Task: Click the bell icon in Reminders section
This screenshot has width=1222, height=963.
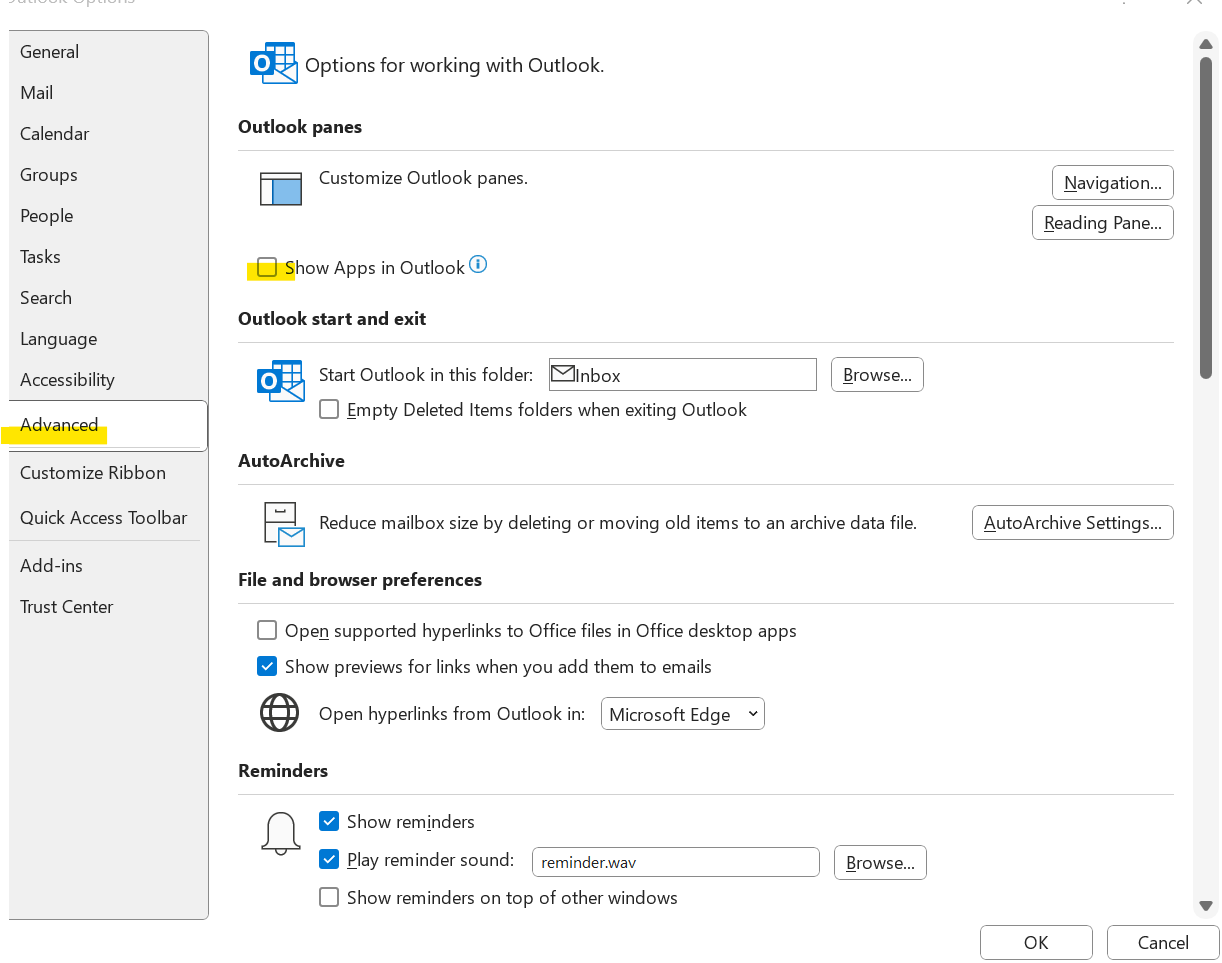Action: tap(280, 833)
